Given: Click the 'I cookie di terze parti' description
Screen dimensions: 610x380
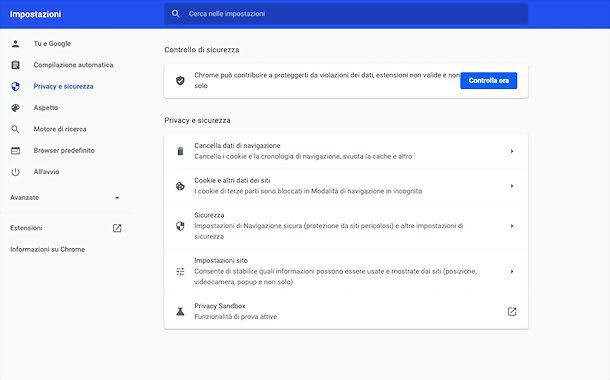Looking at the screenshot, I should coord(308,191).
